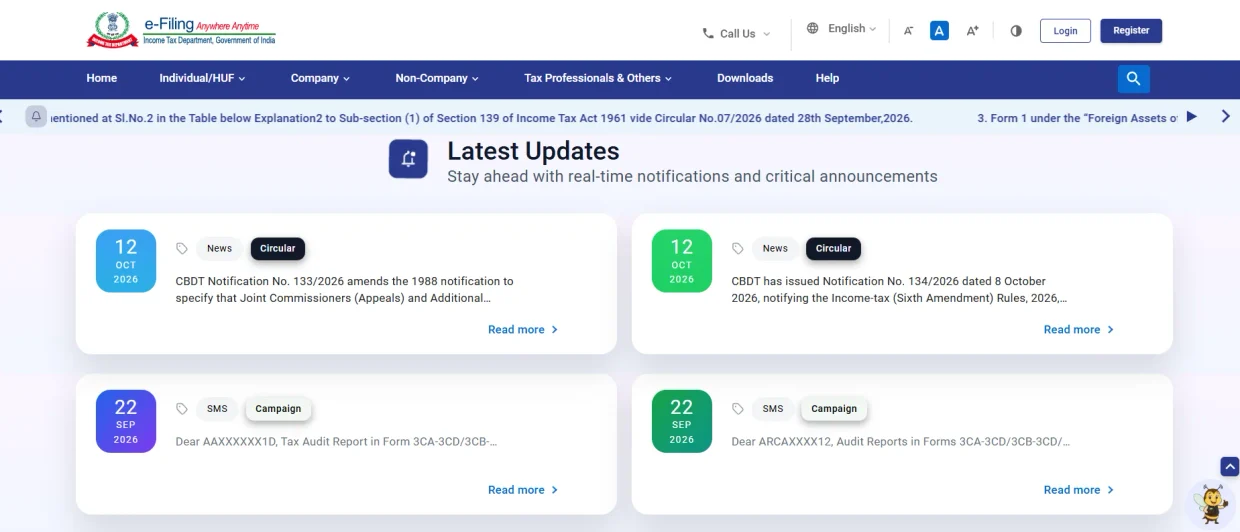Select Campaign tag on ARCAXXXX12 card
This screenshot has height=532, width=1240.
tap(834, 409)
